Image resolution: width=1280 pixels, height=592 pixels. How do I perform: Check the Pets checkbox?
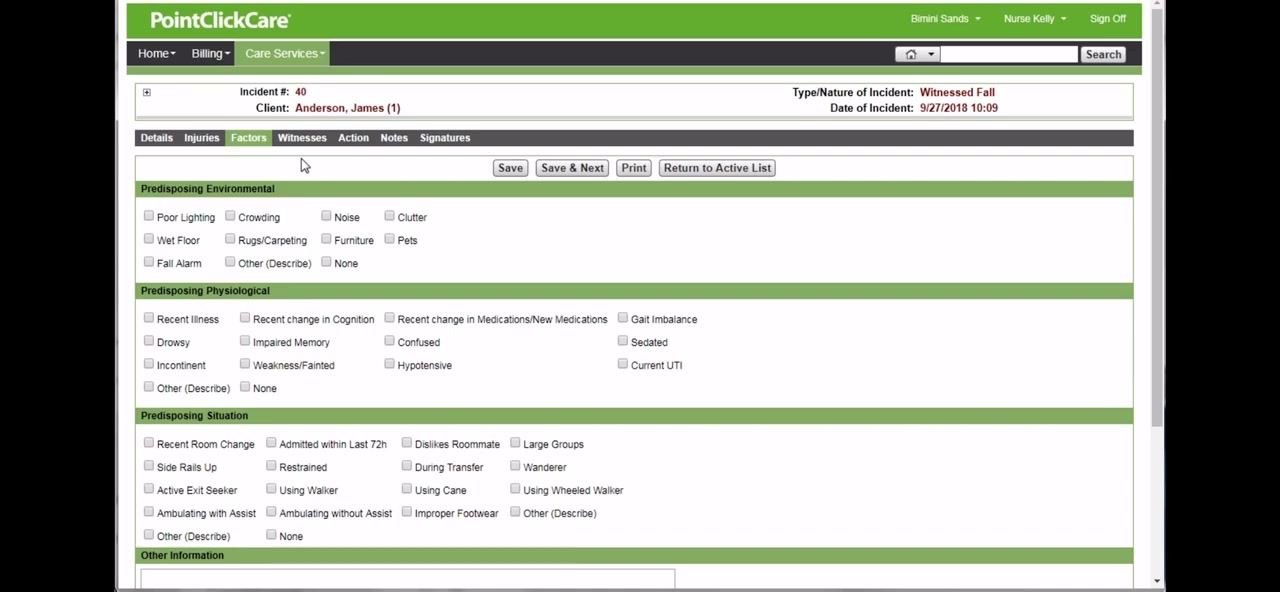coord(390,239)
